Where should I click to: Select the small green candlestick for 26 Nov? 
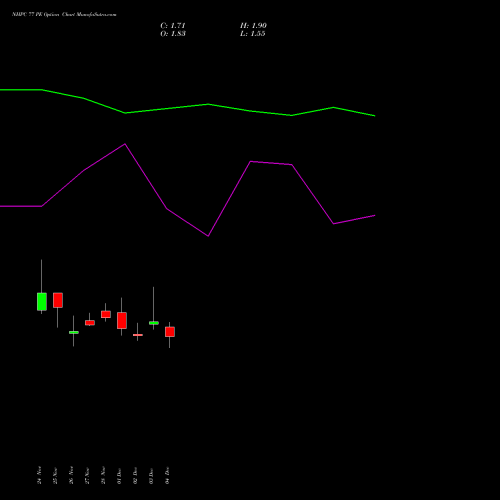74,332
